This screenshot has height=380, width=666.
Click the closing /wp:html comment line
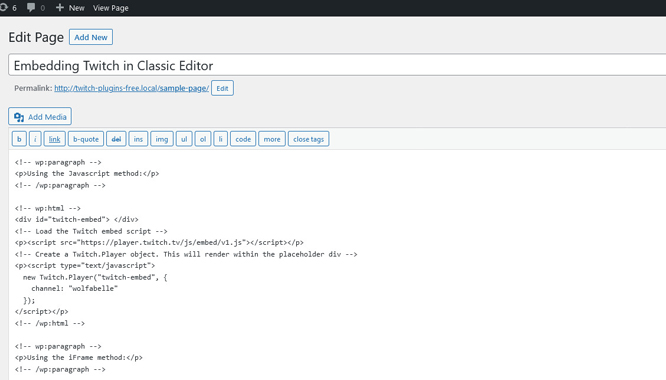coord(50,324)
